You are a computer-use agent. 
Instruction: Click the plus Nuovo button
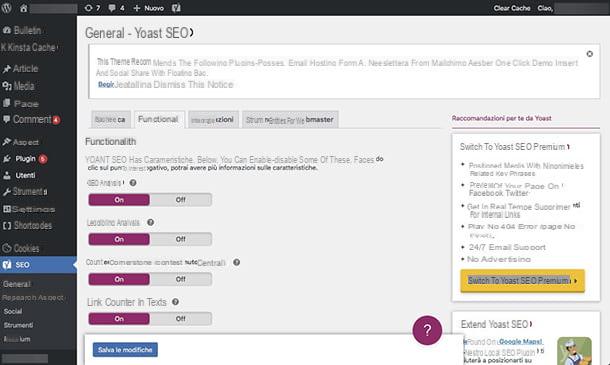click(149, 8)
